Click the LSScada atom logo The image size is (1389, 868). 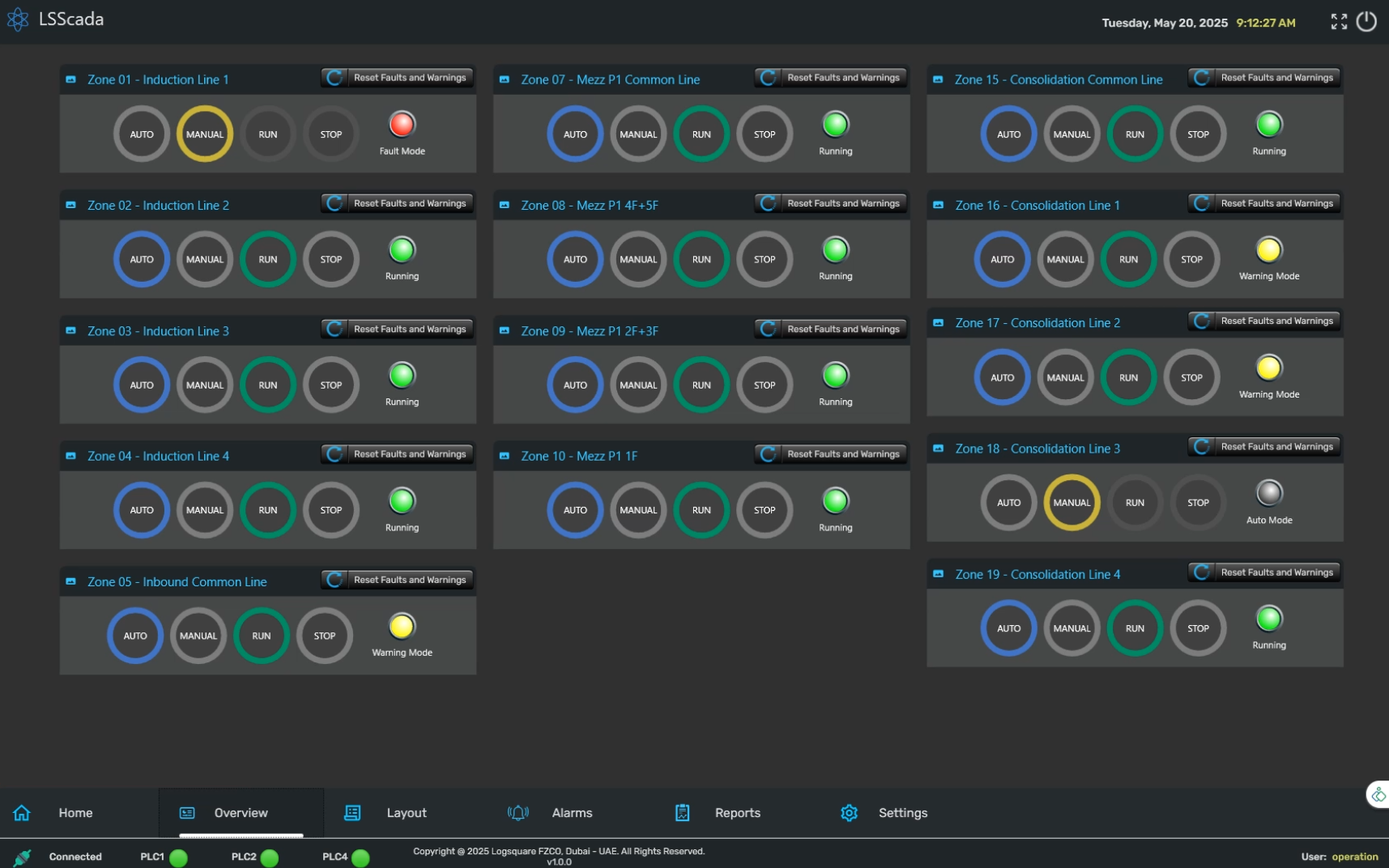[x=18, y=20]
